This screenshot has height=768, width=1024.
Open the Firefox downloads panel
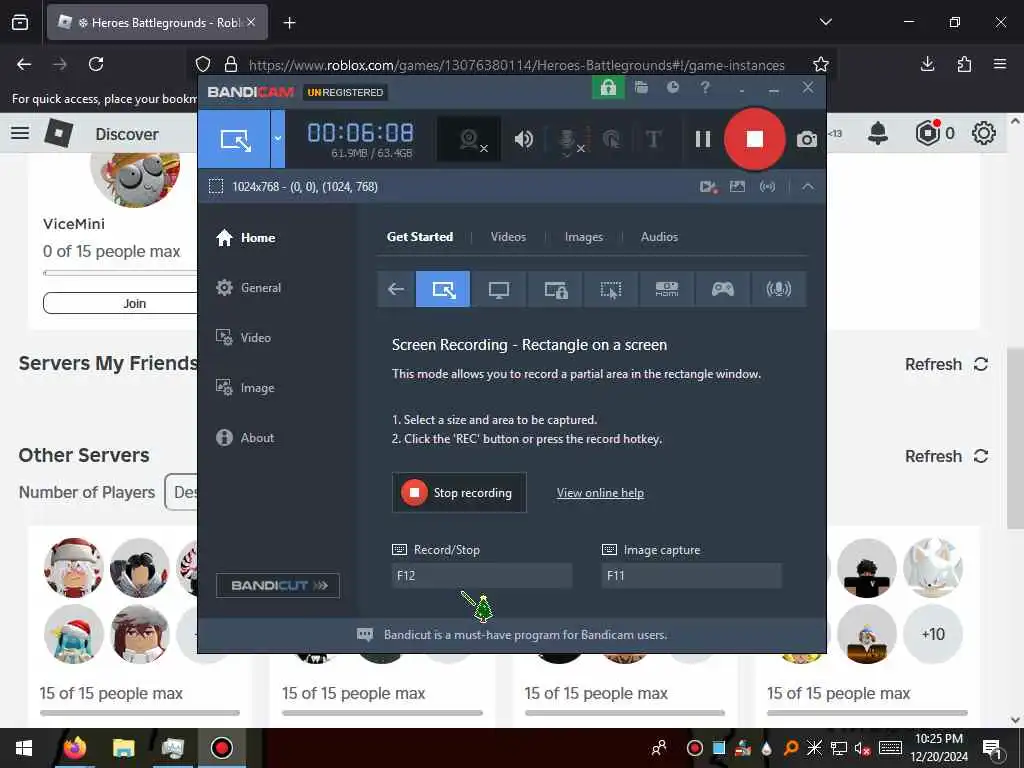(927, 64)
